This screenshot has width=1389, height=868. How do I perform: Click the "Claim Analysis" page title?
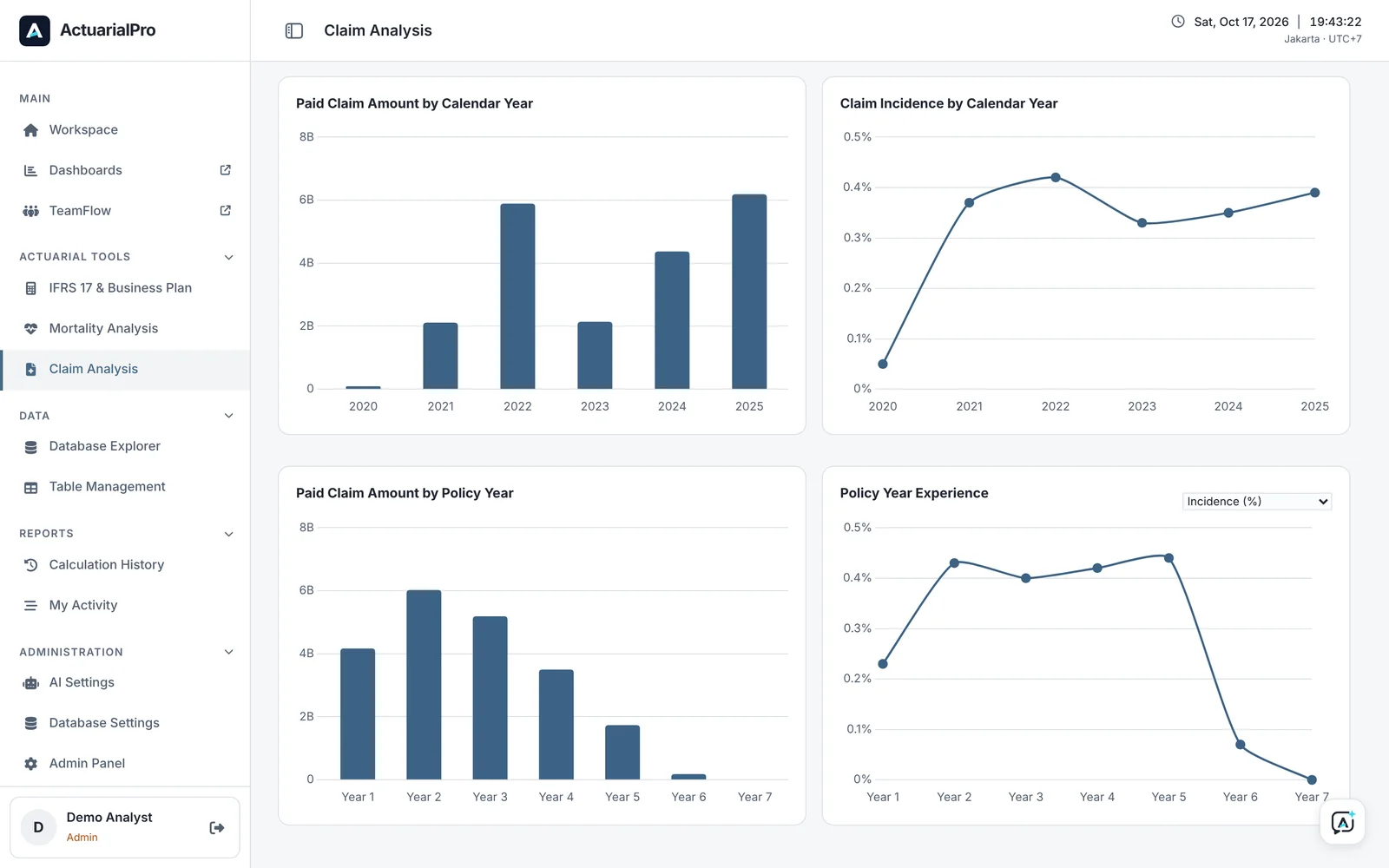click(378, 30)
